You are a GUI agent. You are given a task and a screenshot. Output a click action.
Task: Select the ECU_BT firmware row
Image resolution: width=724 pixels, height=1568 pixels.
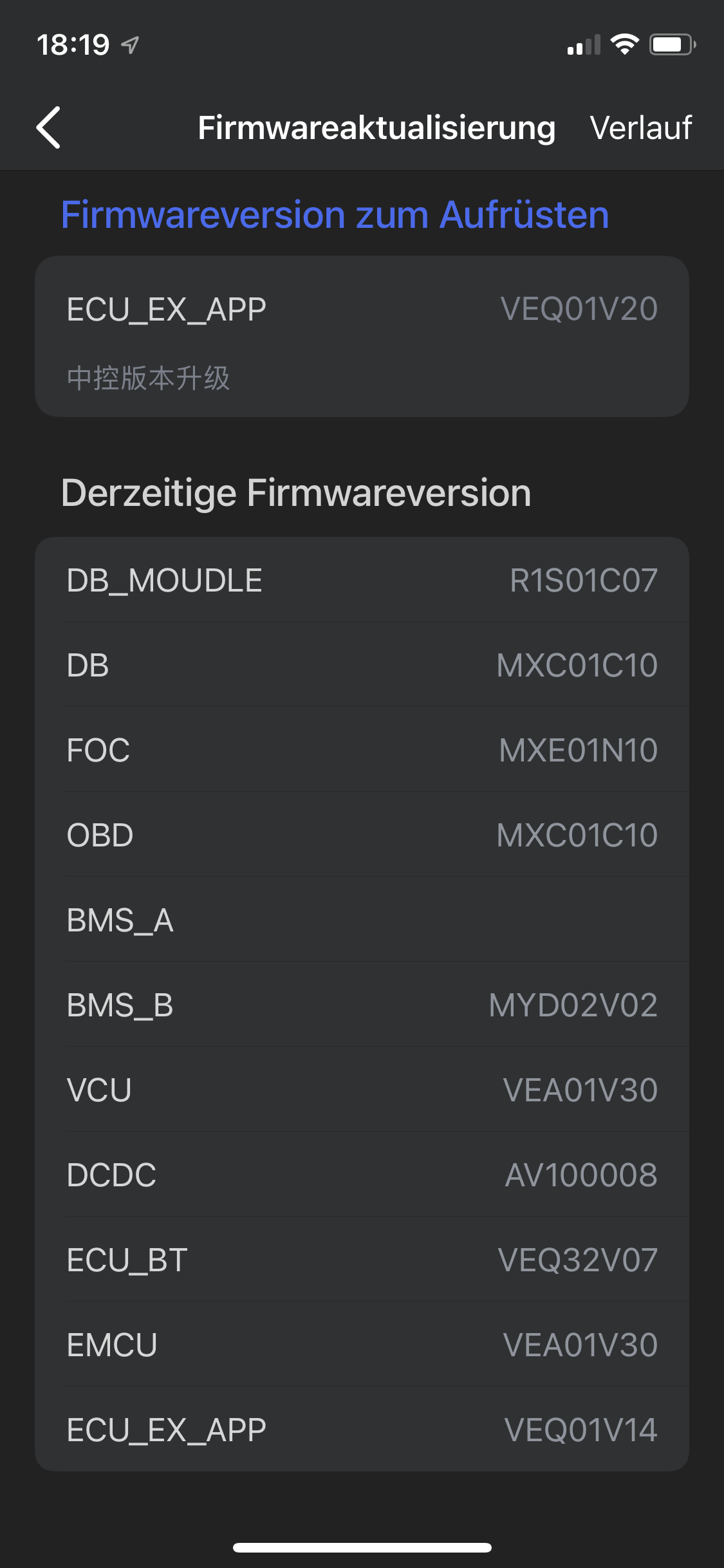click(362, 1260)
